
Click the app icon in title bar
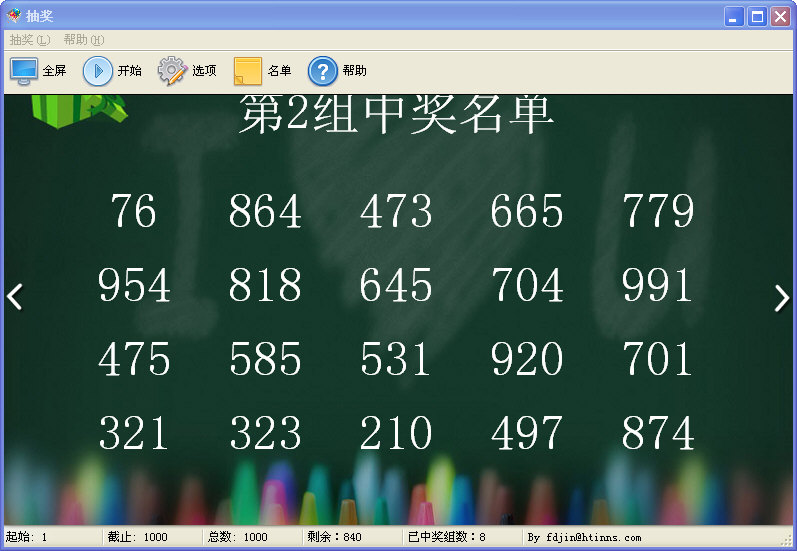click(14, 16)
